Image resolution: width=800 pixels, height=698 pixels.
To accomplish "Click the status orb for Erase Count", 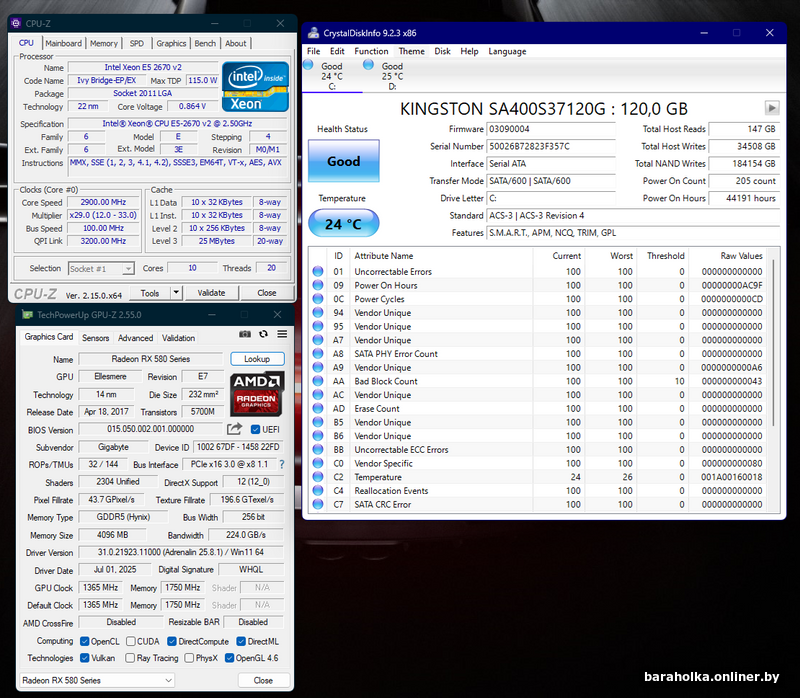I will 318,409.
